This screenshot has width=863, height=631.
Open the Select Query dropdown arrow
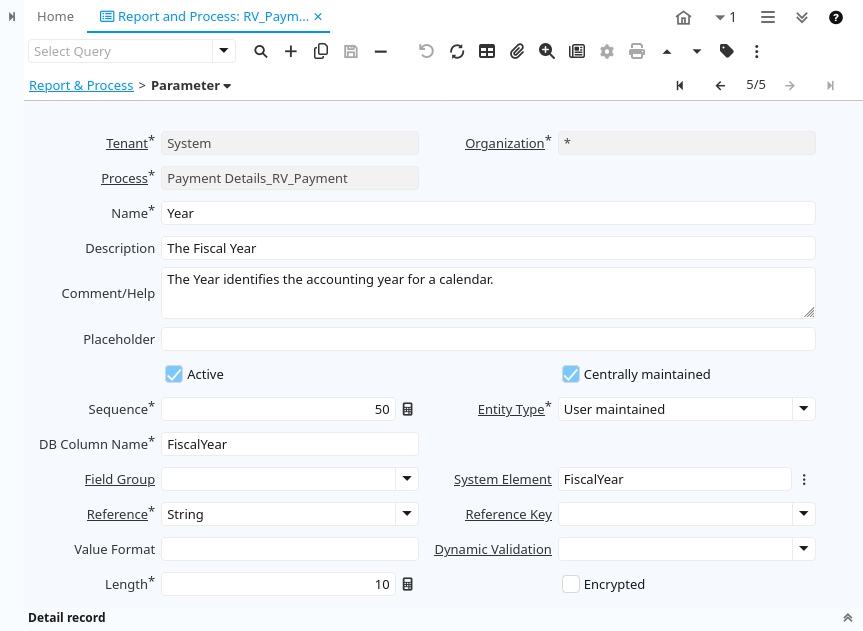point(224,51)
